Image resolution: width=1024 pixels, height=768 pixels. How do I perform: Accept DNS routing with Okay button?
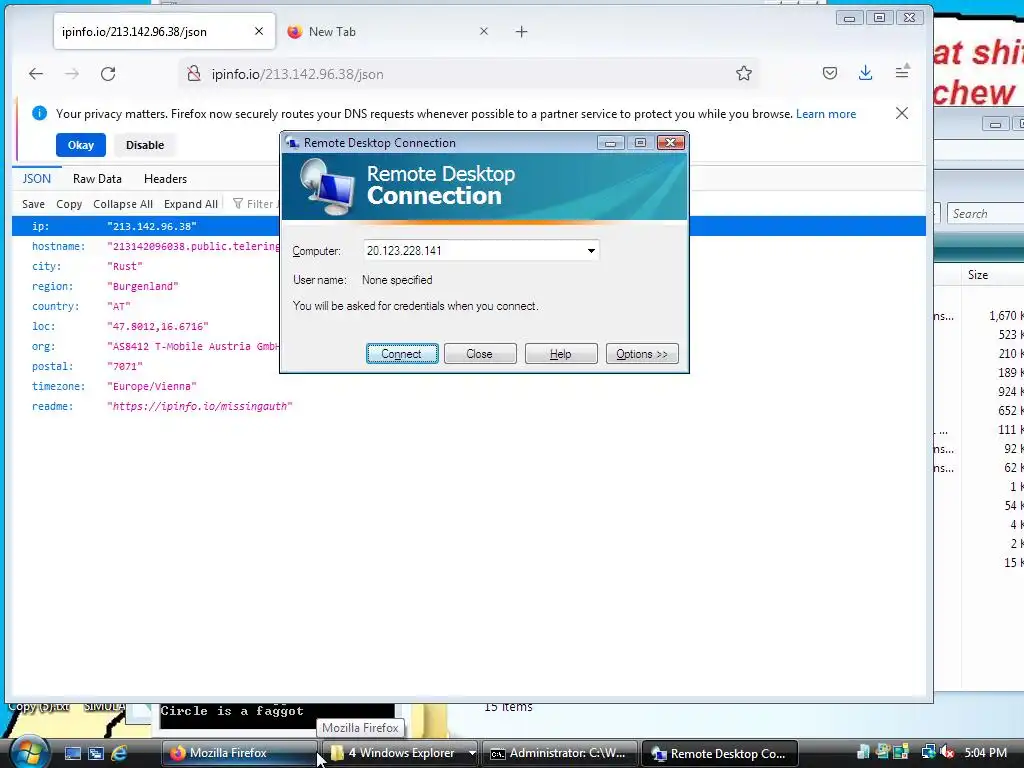[81, 145]
